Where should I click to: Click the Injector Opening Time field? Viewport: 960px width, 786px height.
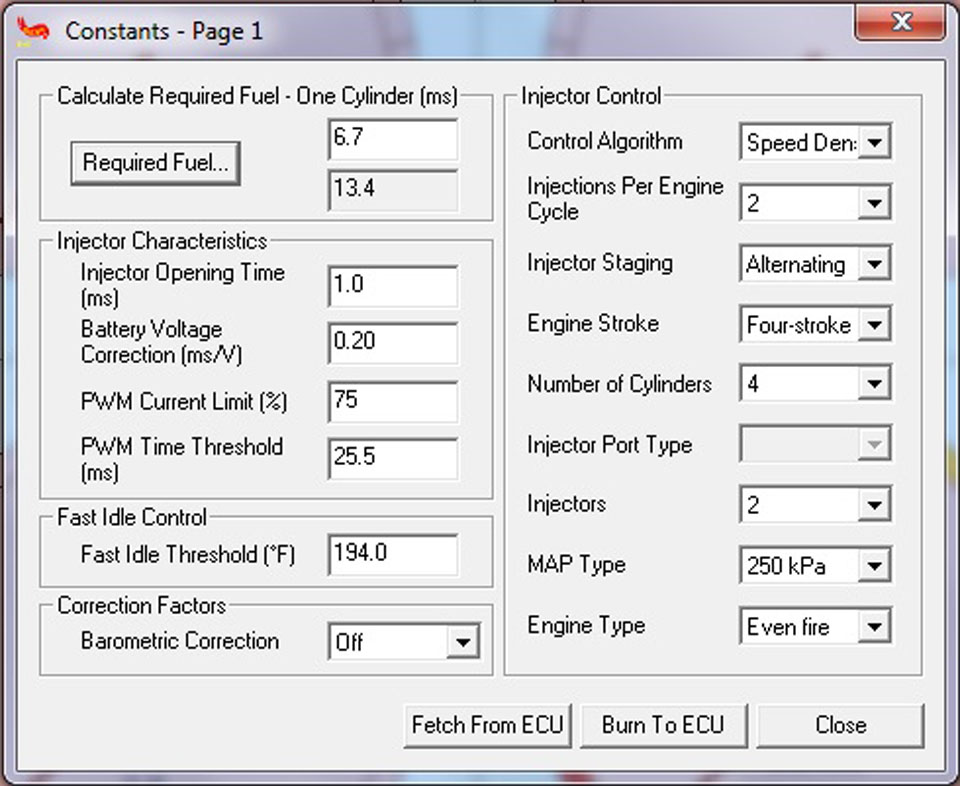tap(392, 285)
